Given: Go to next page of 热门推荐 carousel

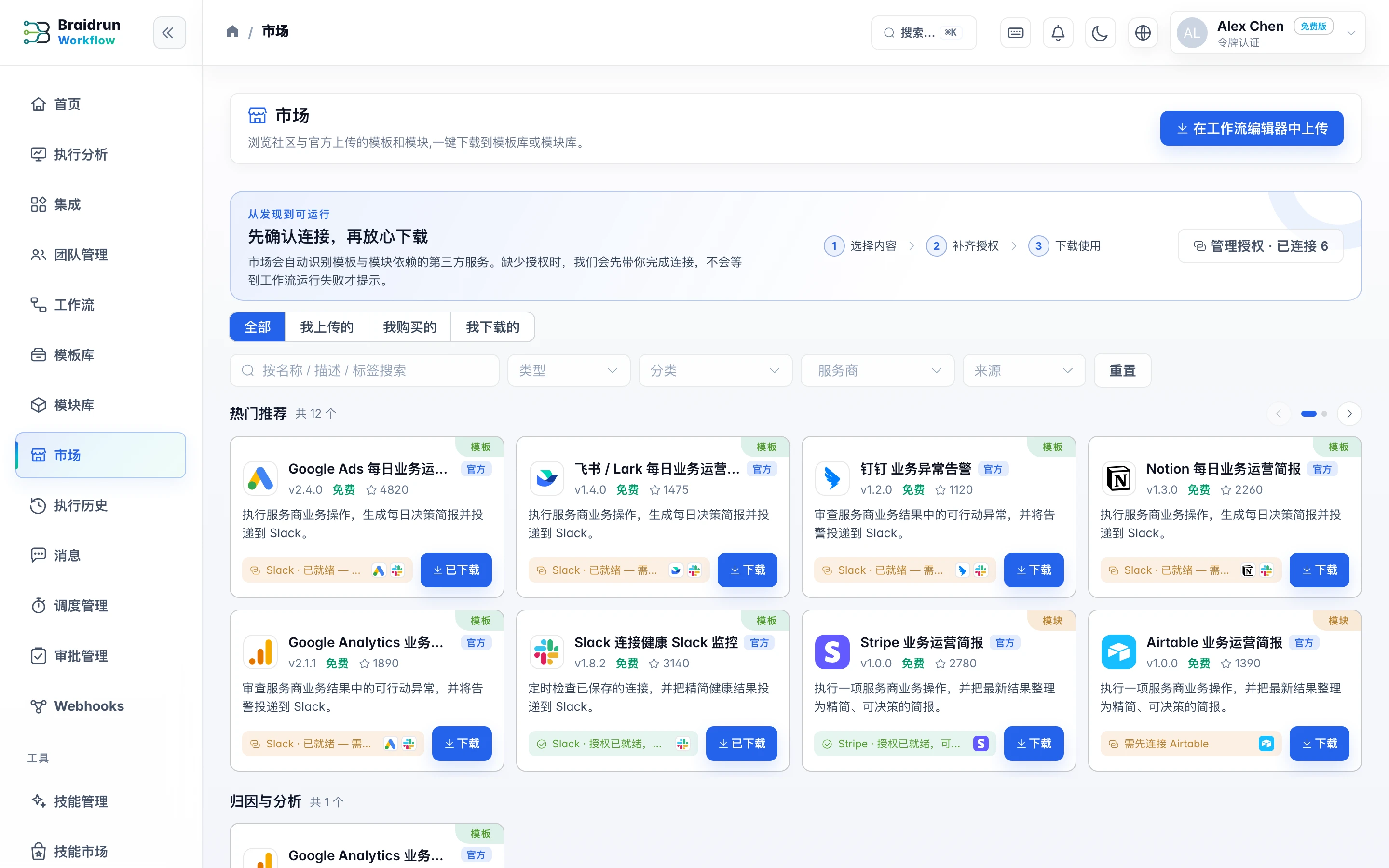Looking at the screenshot, I should point(1349,414).
